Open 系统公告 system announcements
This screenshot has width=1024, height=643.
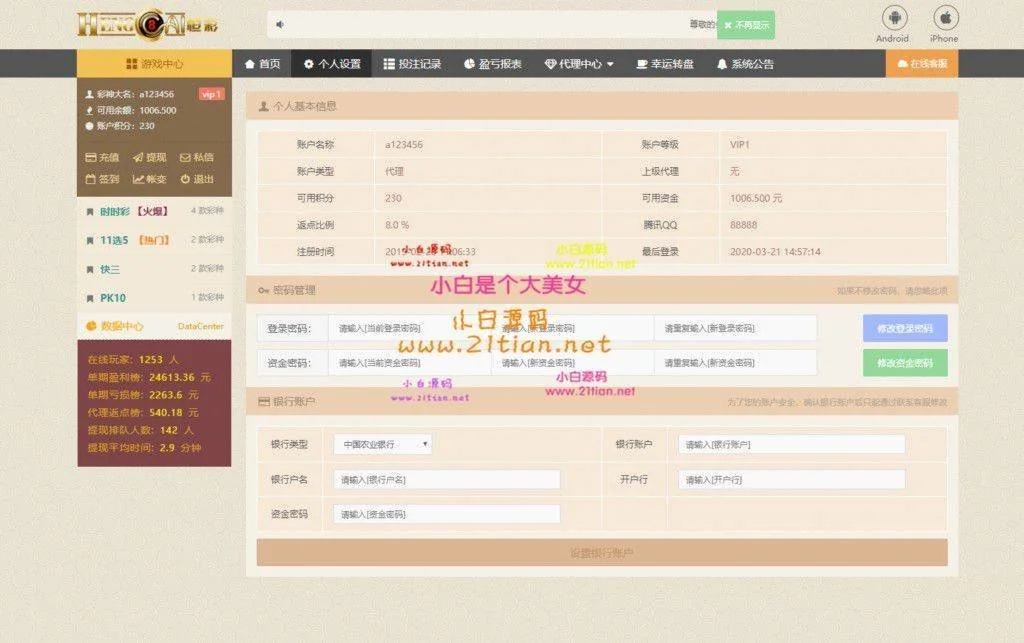click(x=745, y=64)
